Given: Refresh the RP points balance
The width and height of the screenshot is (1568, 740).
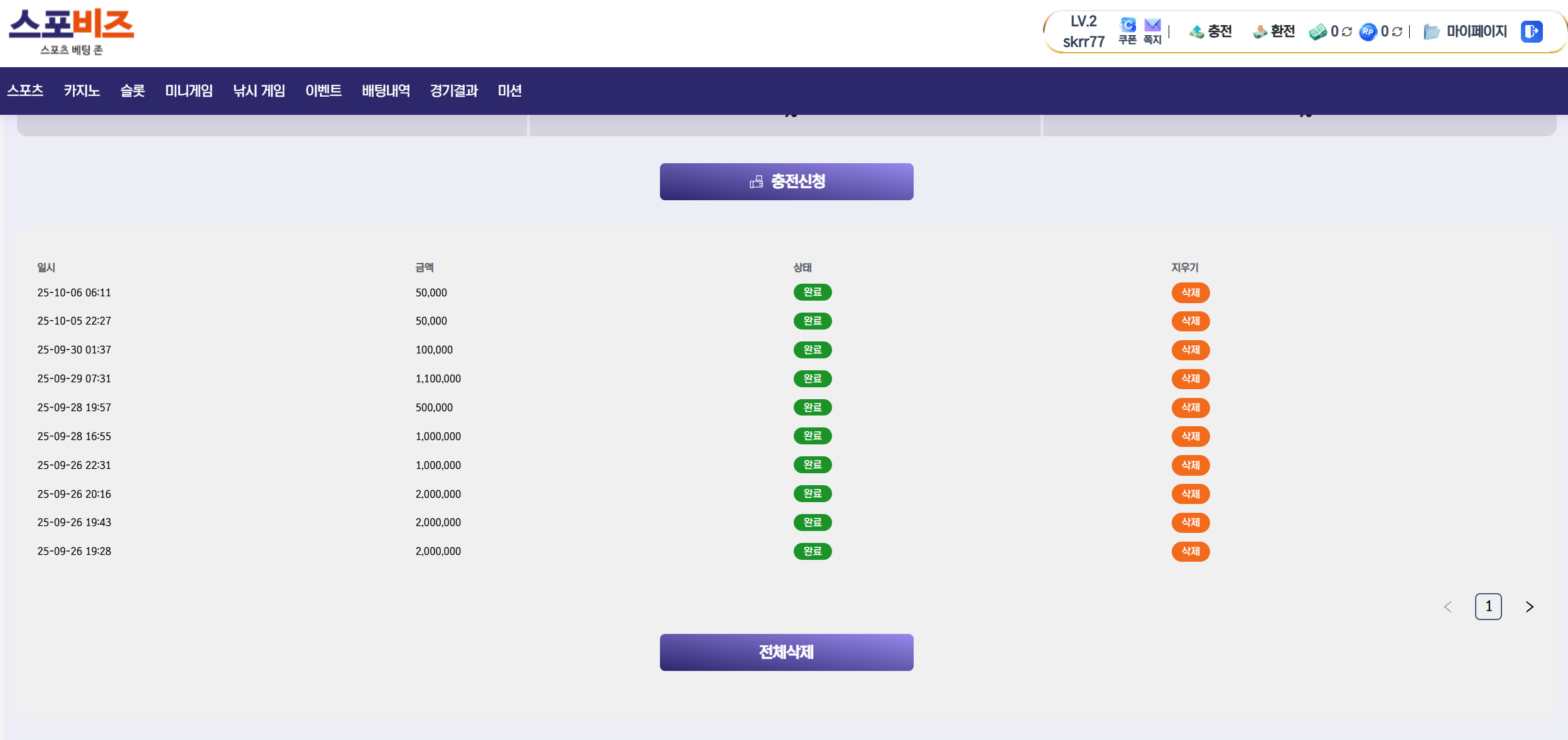Looking at the screenshot, I should click(x=1397, y=31).
